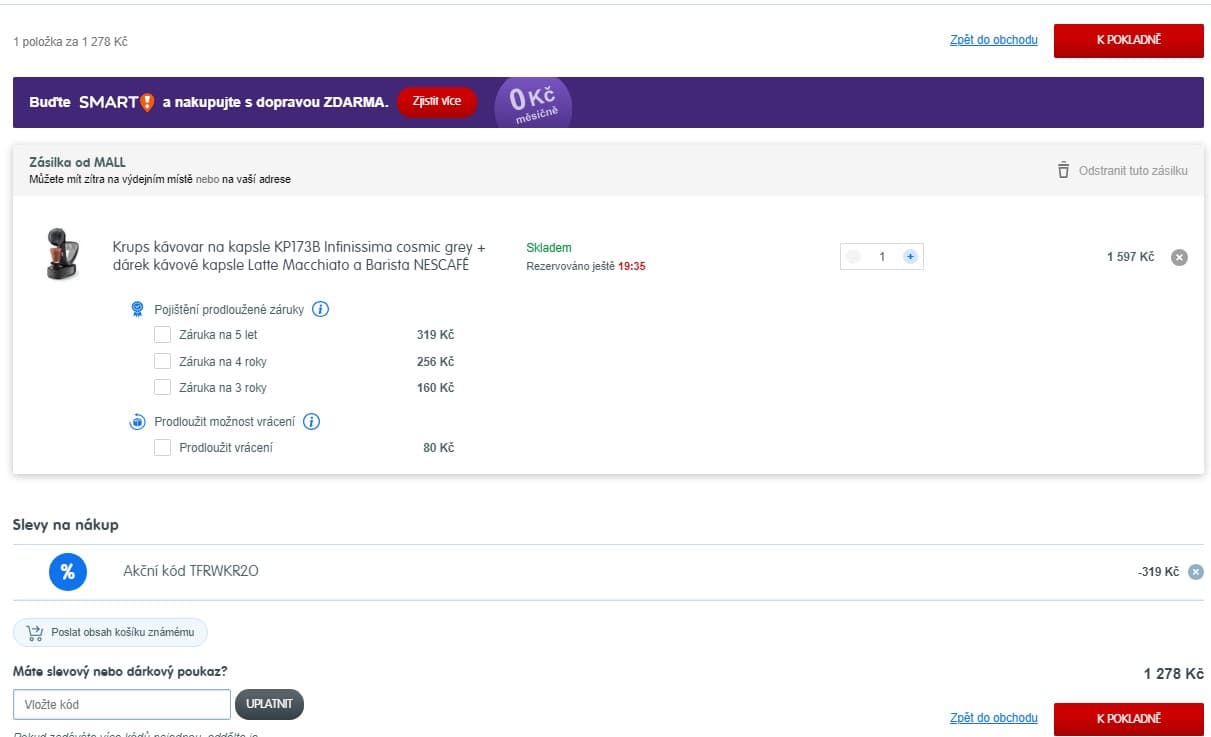Click the blue percent discount icon
This screenshot has width=1211, height=737.
68,572
